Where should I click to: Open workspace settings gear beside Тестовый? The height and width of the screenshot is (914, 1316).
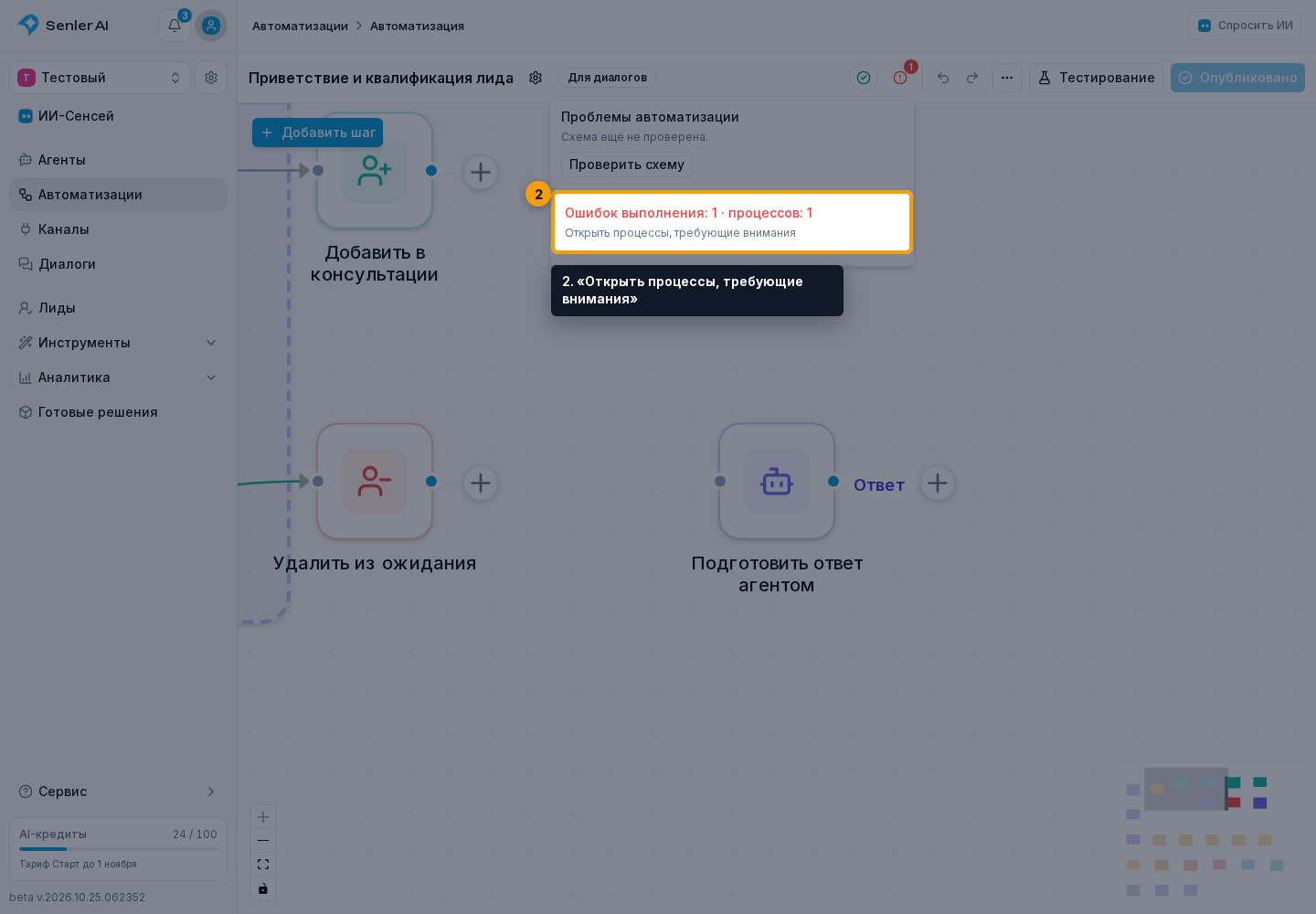click(x=211, y=78)
